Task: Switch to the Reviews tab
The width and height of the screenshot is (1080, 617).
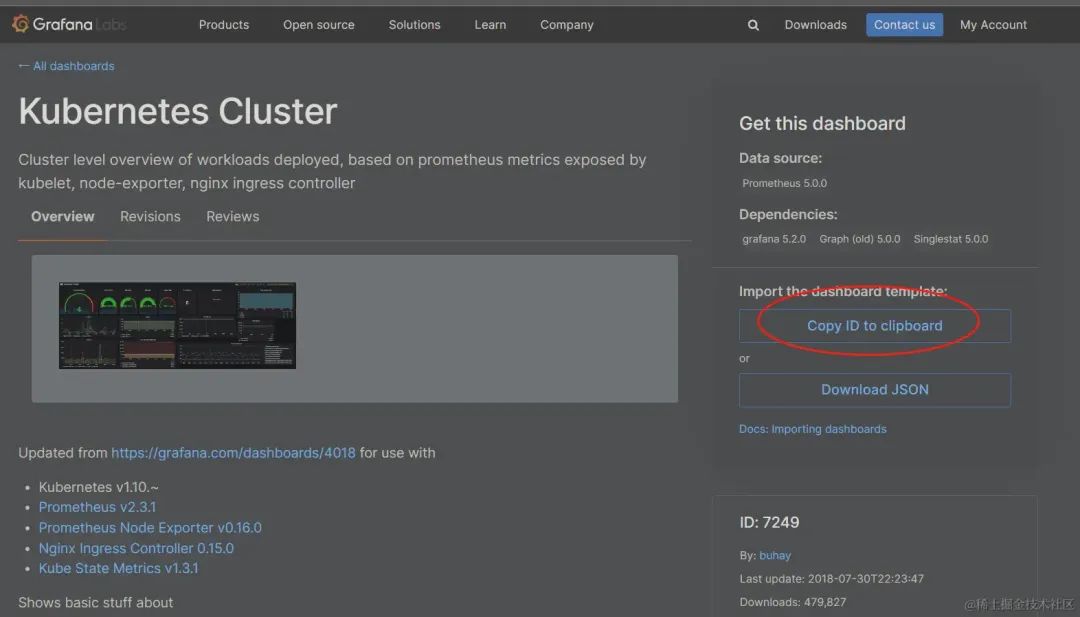Action: tap(233, 216)
